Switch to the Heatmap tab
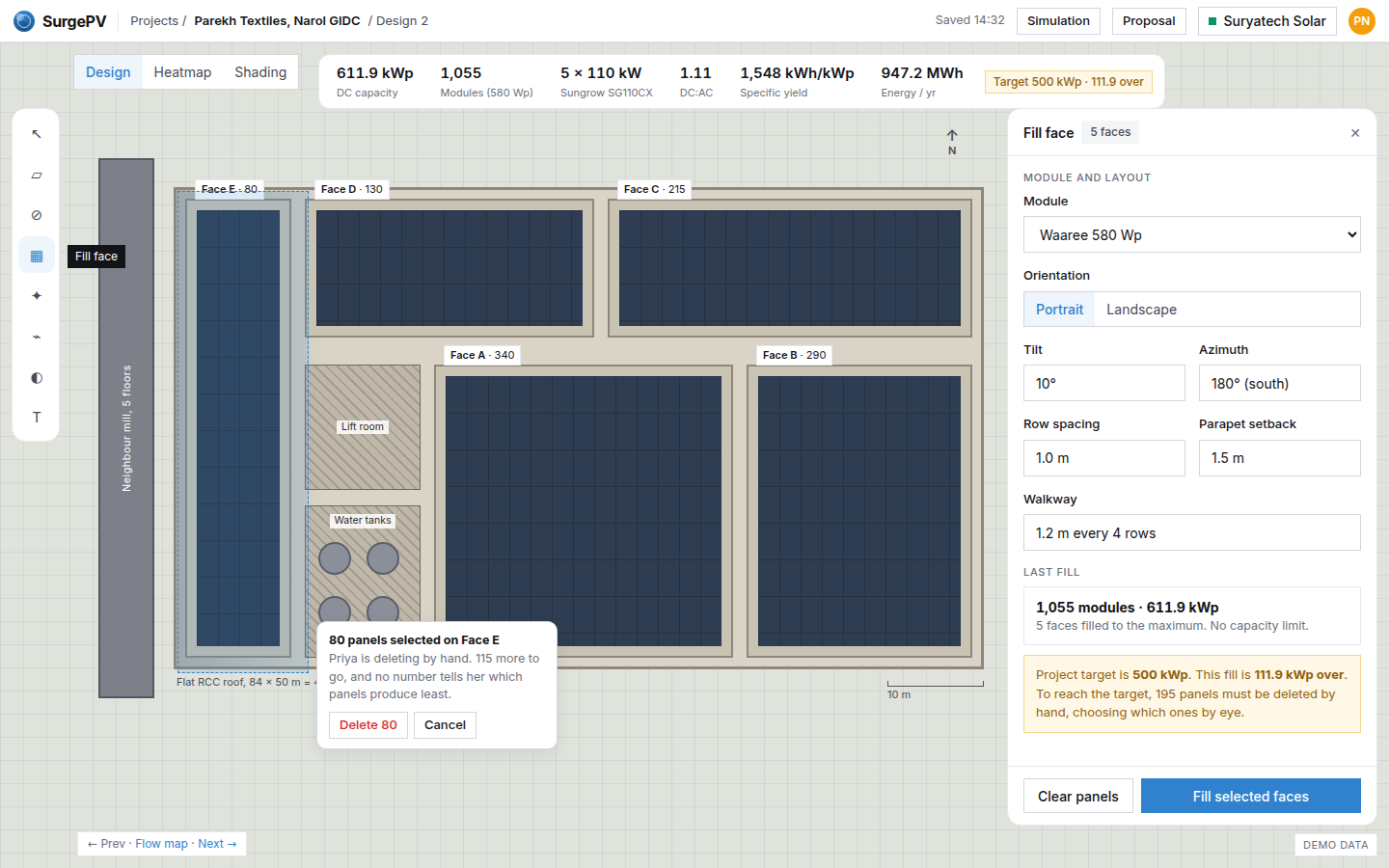The image size is (1389, 868). (182, 72)
